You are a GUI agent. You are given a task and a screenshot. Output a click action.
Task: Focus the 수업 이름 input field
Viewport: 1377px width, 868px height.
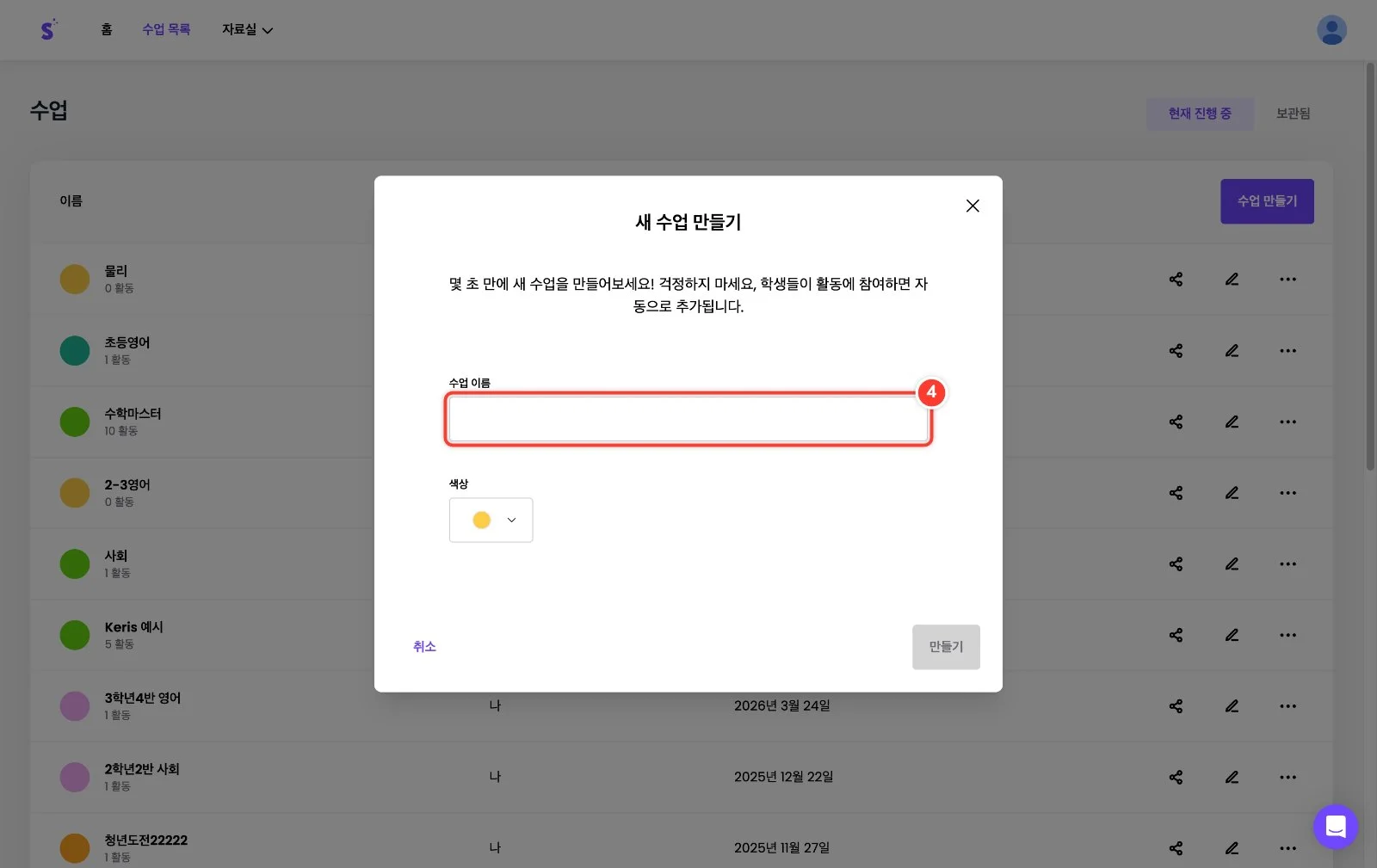[688, 420]
